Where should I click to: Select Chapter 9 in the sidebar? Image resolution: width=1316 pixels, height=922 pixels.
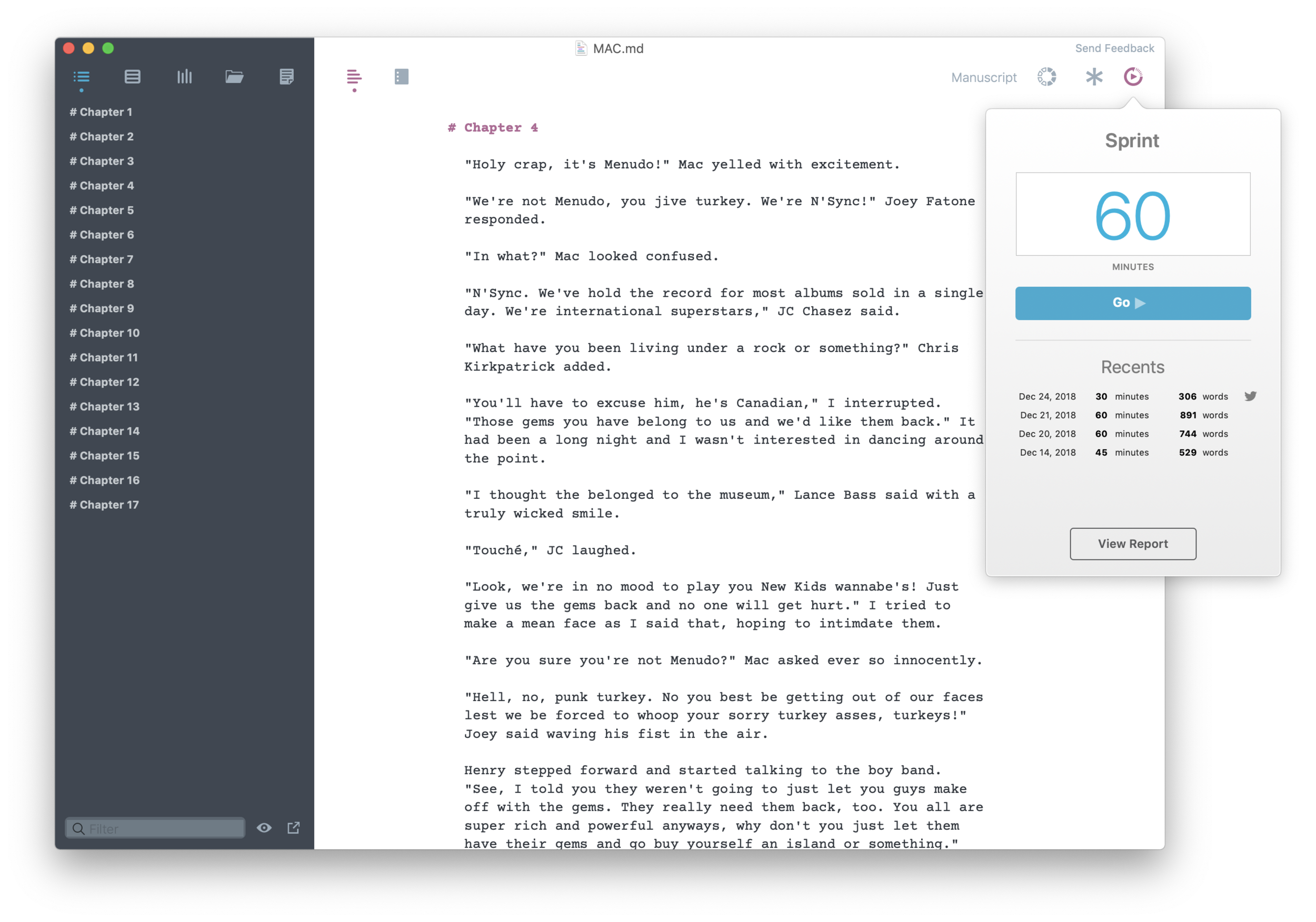click(101, 308)
